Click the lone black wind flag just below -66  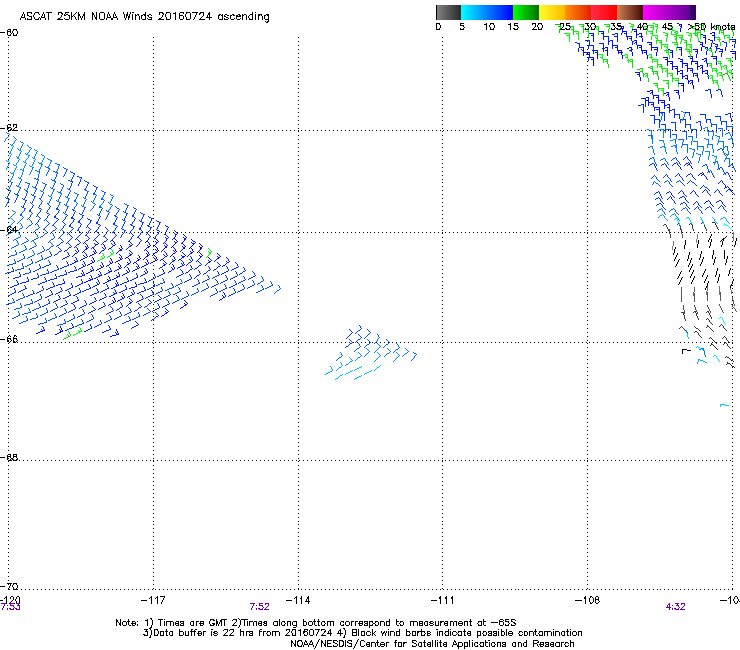[686, 351]
